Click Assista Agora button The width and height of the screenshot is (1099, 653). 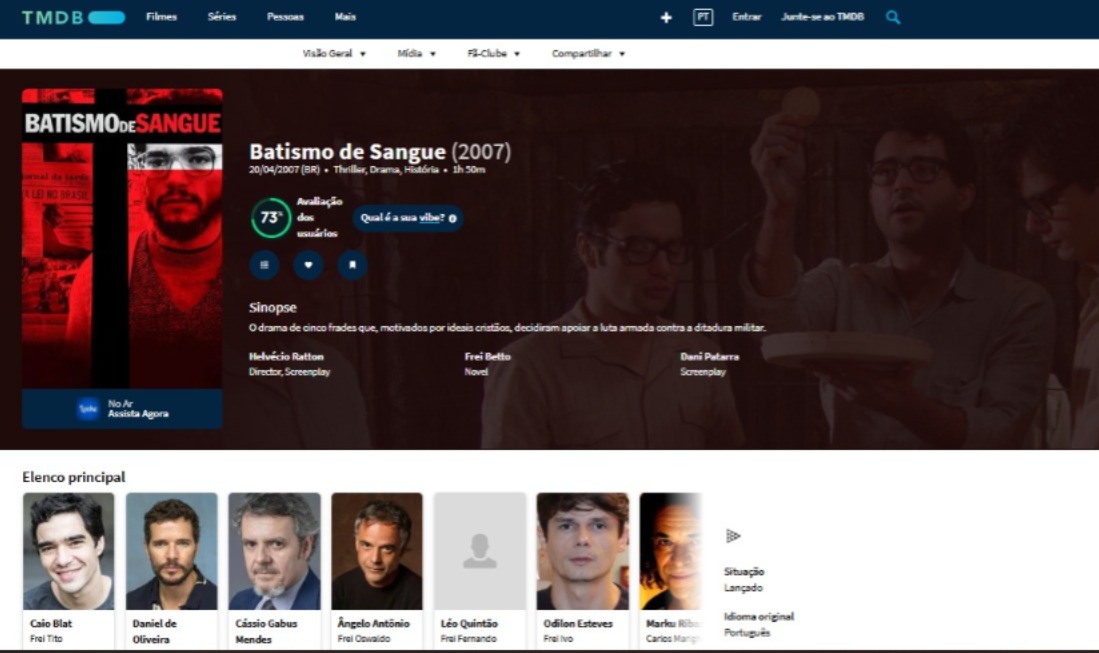point(138,414)
